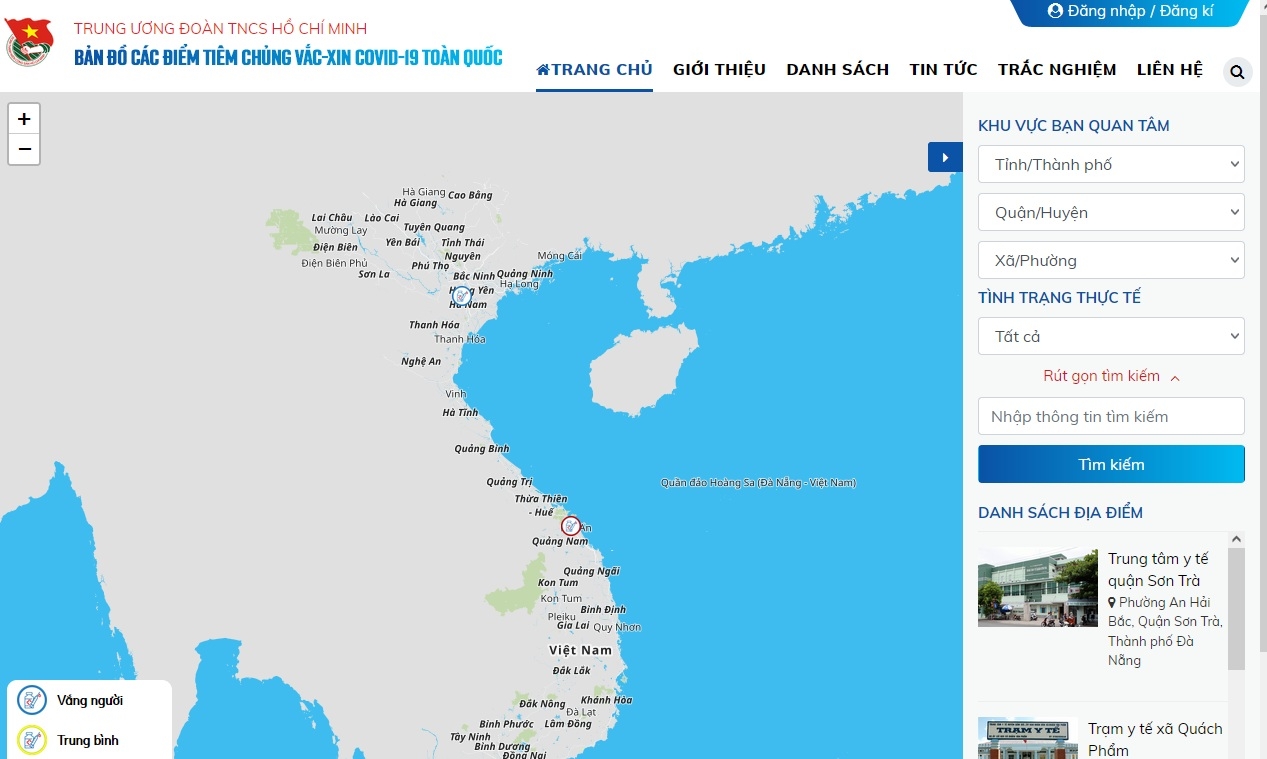
Task: Click the Tìm kiếm button
Action: tap(1111, 464)
